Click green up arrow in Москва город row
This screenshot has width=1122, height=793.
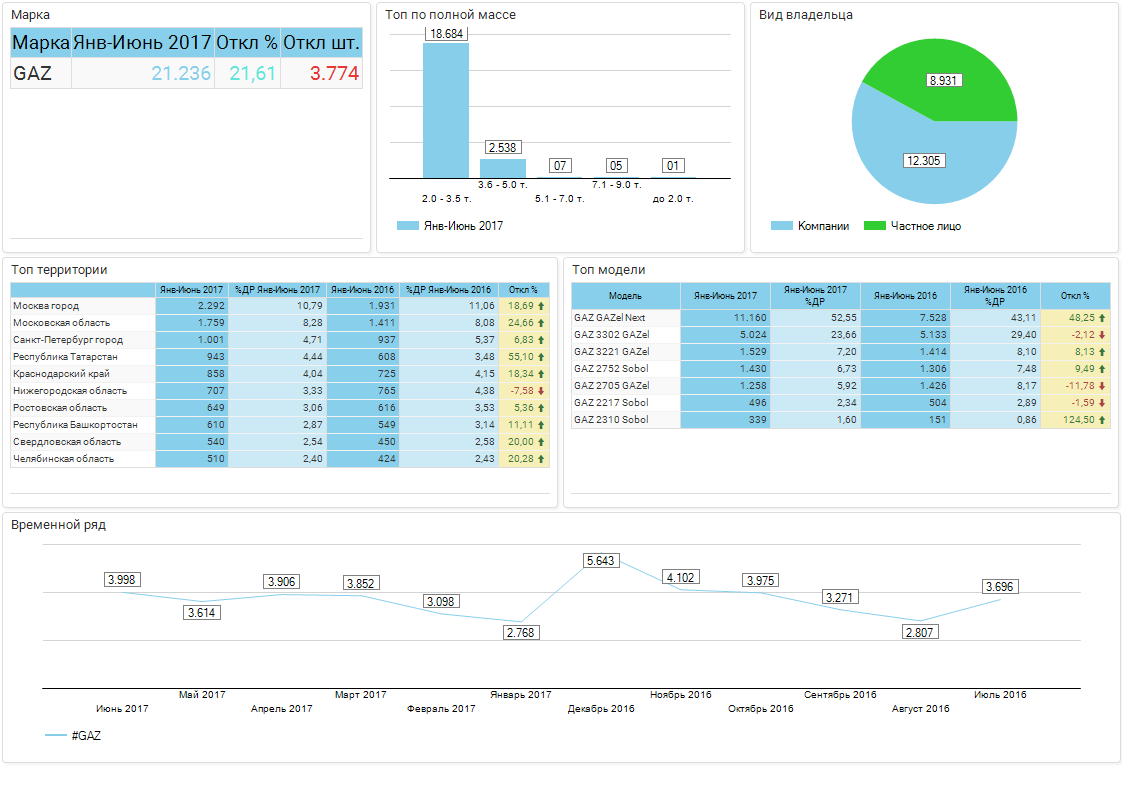[x=541, y=306]
